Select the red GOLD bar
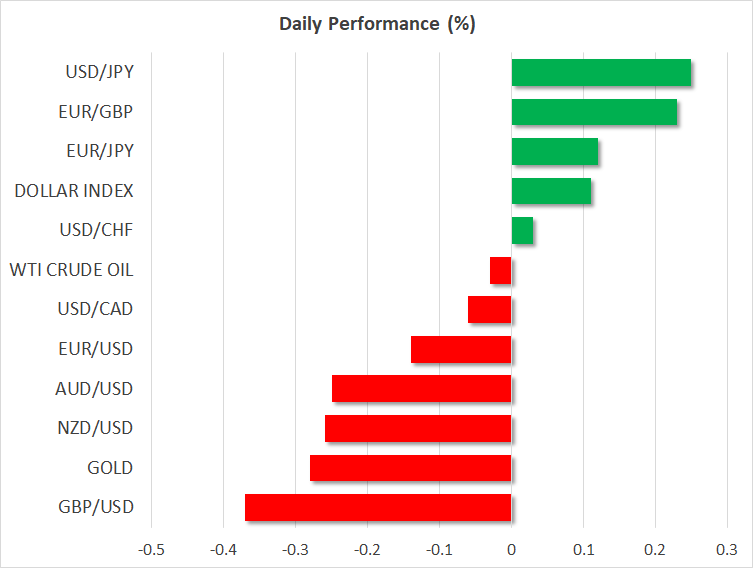Viewport: 753px width, 568px height. pos(410,468)
